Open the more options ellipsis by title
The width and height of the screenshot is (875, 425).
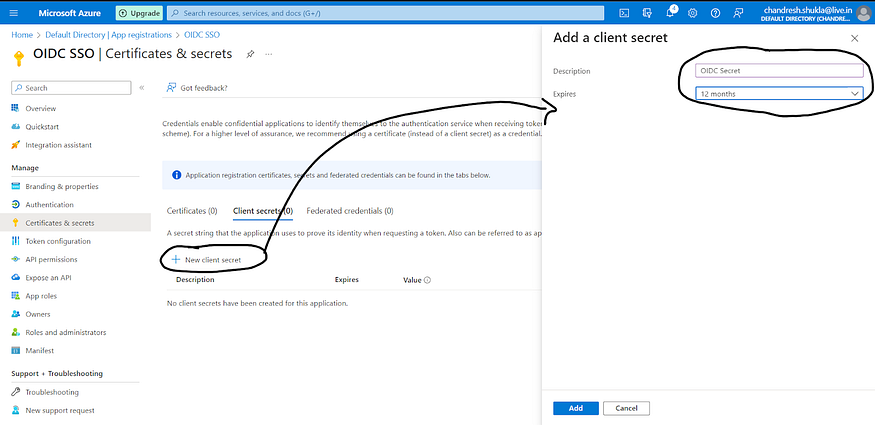[x=269, y=54]
